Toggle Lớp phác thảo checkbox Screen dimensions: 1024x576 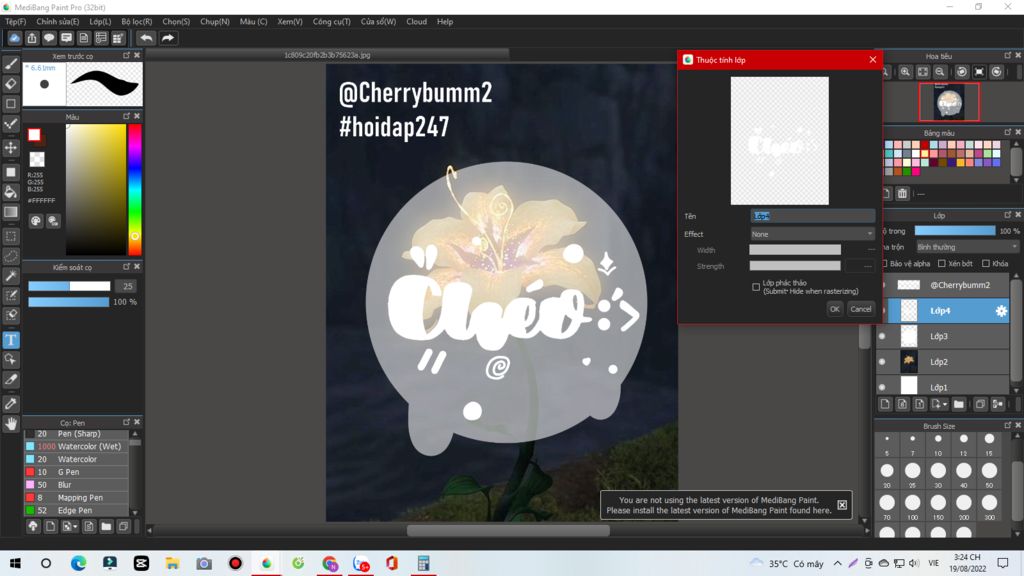tap(756, 287)
